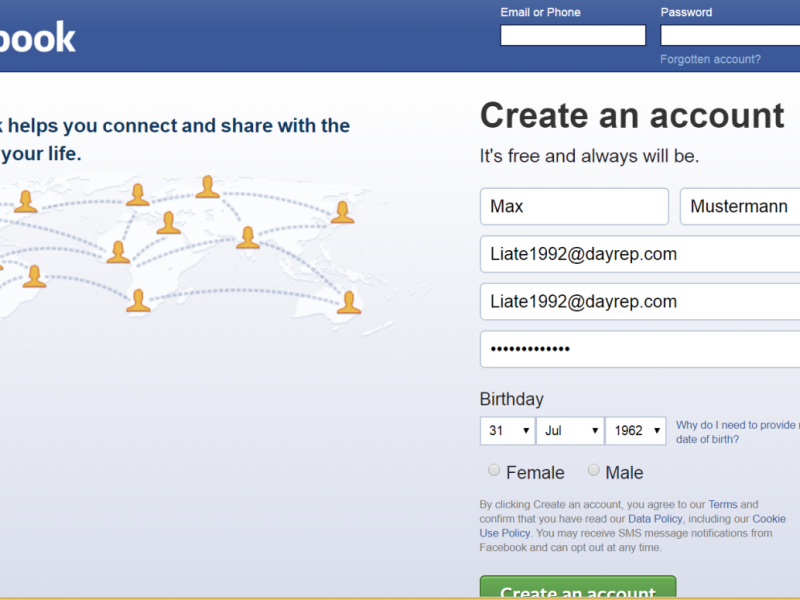Edit the second Liate1992@dayrep.com confirmation field
Viewport: 800px width, 600px height.
tap(640, 302)
